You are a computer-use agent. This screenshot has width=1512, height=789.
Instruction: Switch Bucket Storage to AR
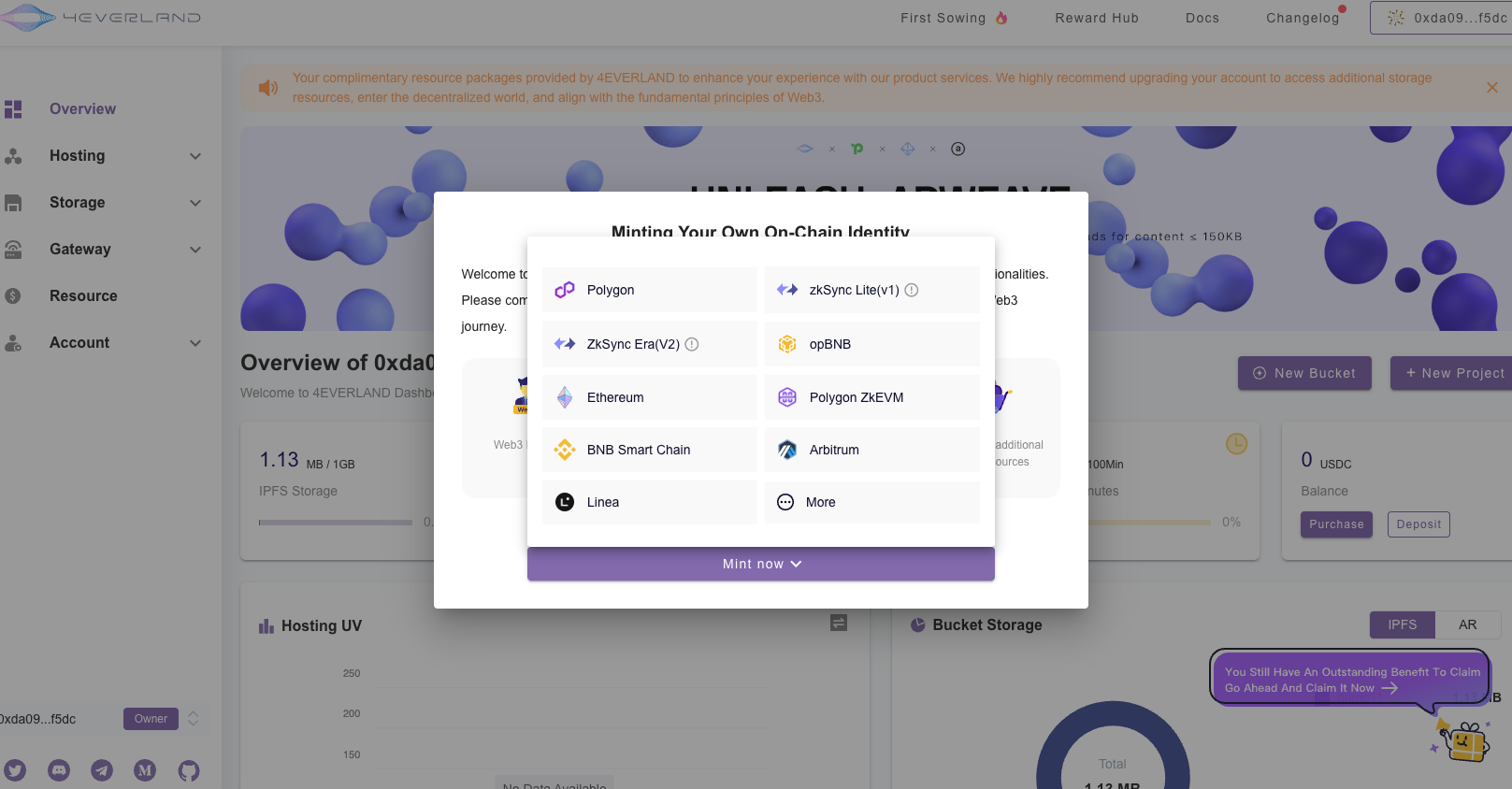[1468, 624]
